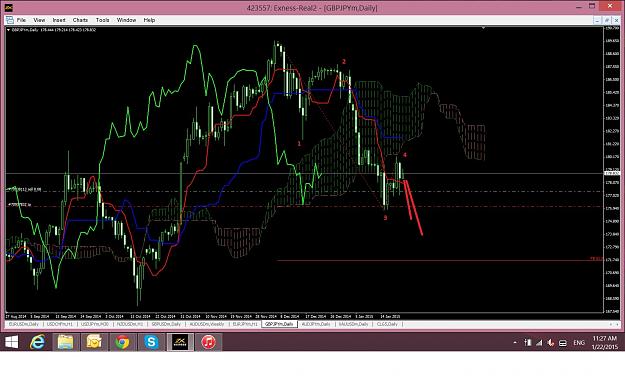Select the red trend line near candle 4
Viewport: 625px width, 392px height.
click(x=413, y=208)
